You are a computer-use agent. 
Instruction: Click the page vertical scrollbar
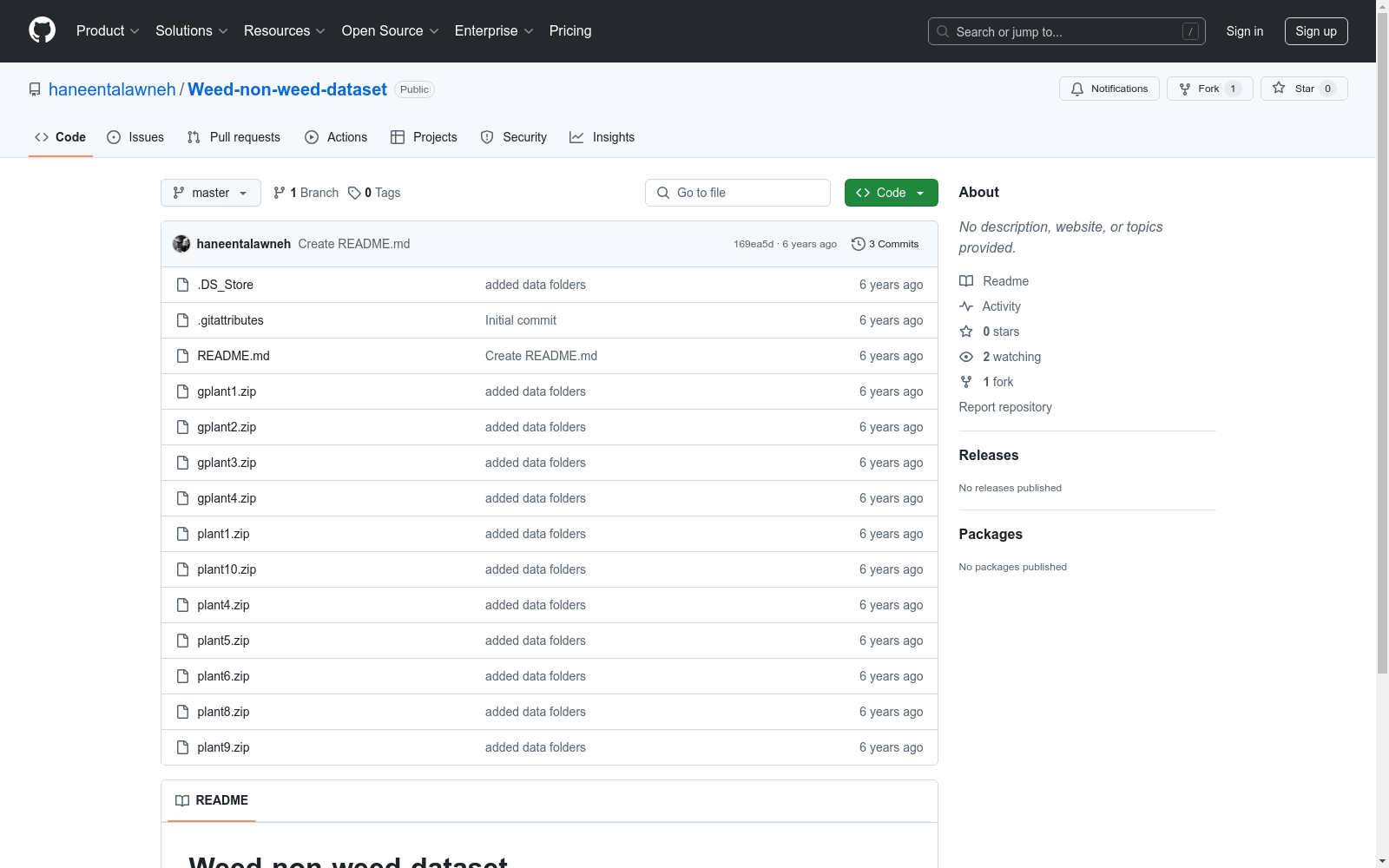coord(1382,347)
